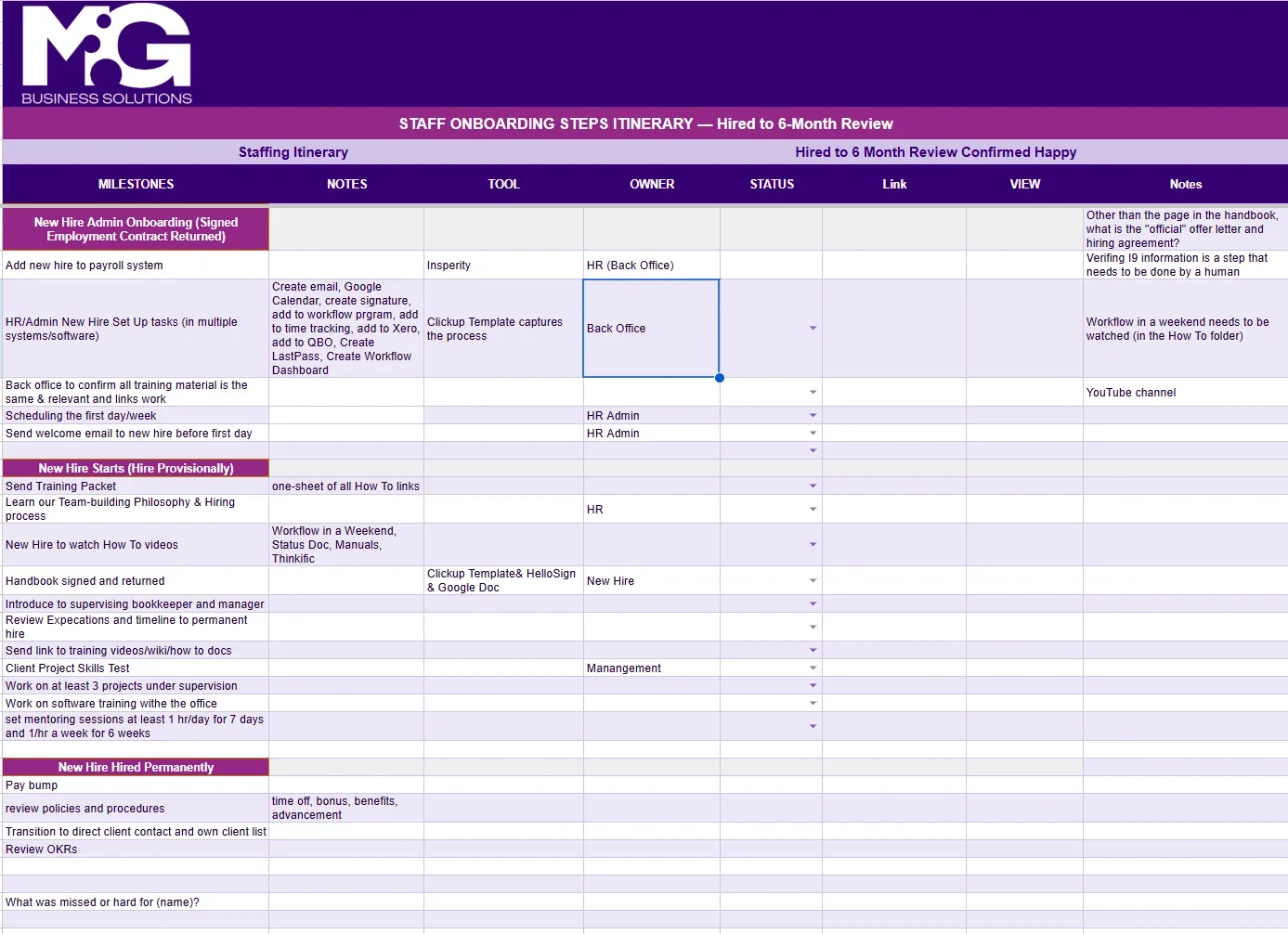
Task: Open status dropdown for Handbook signed and returned
Action: [813, 580]
